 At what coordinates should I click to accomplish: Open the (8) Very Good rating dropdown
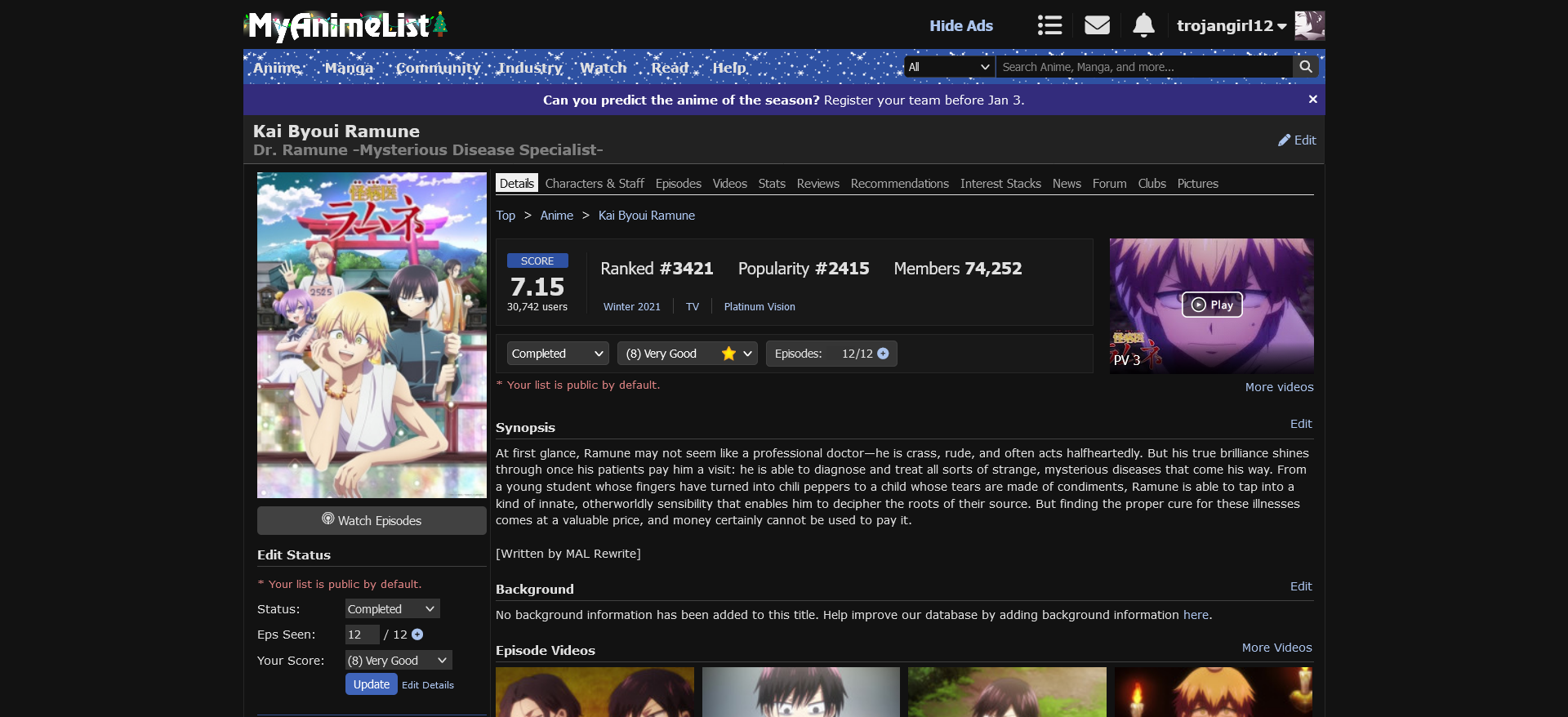coord(687,354)
